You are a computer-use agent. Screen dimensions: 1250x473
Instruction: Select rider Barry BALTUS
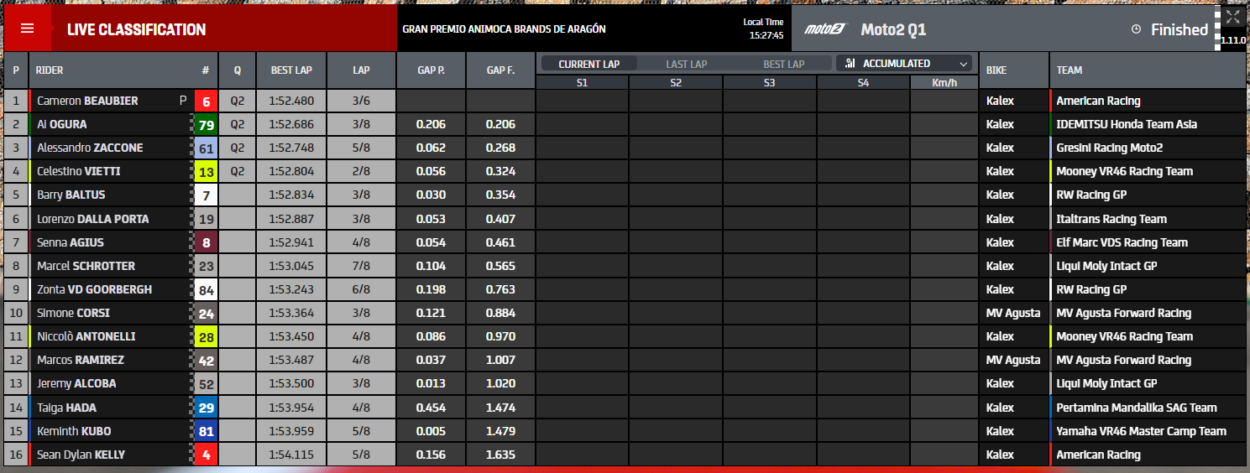click(x=71, y=195)
